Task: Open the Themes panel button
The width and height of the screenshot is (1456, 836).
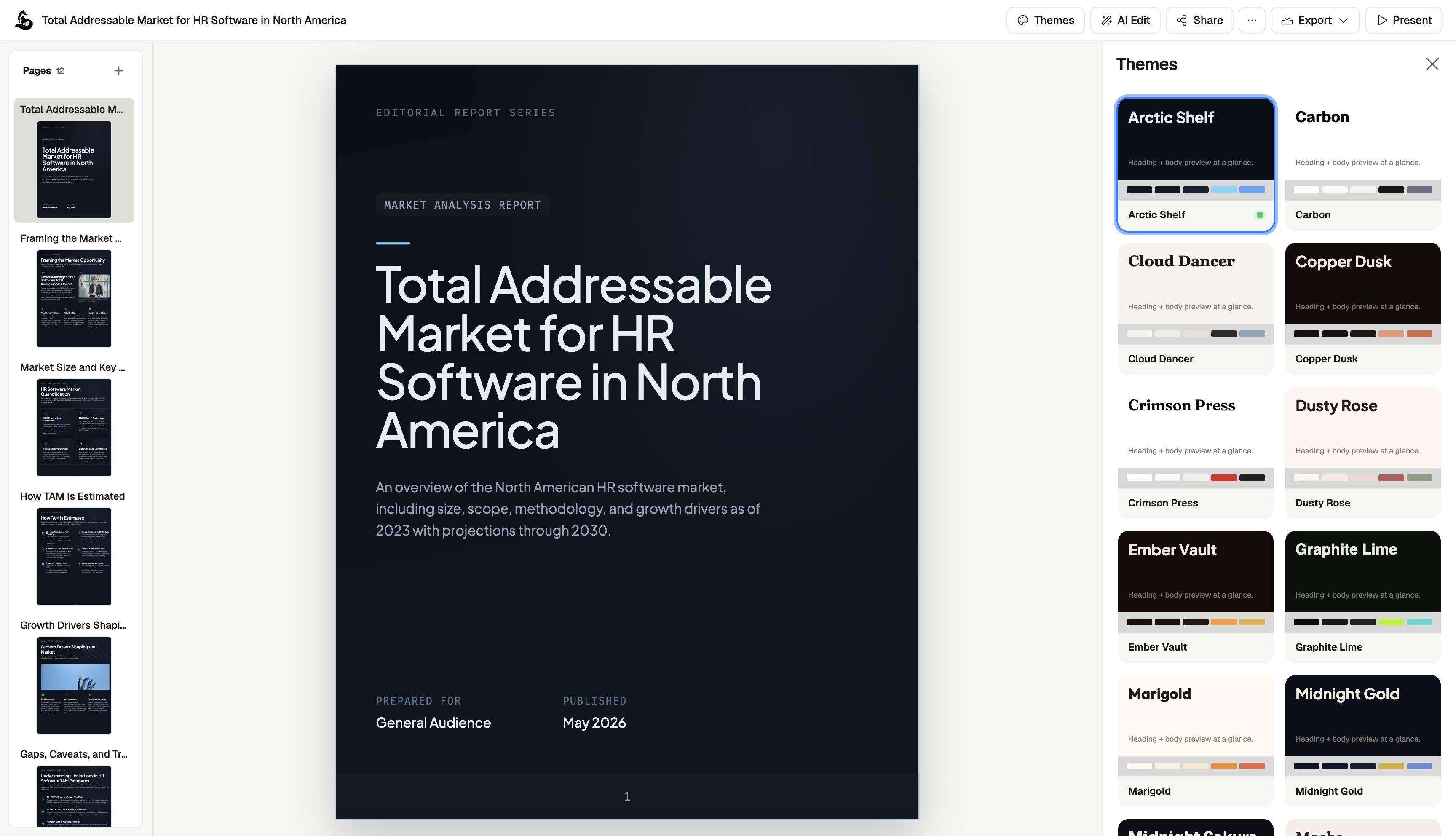Action: coord(1045,20)
